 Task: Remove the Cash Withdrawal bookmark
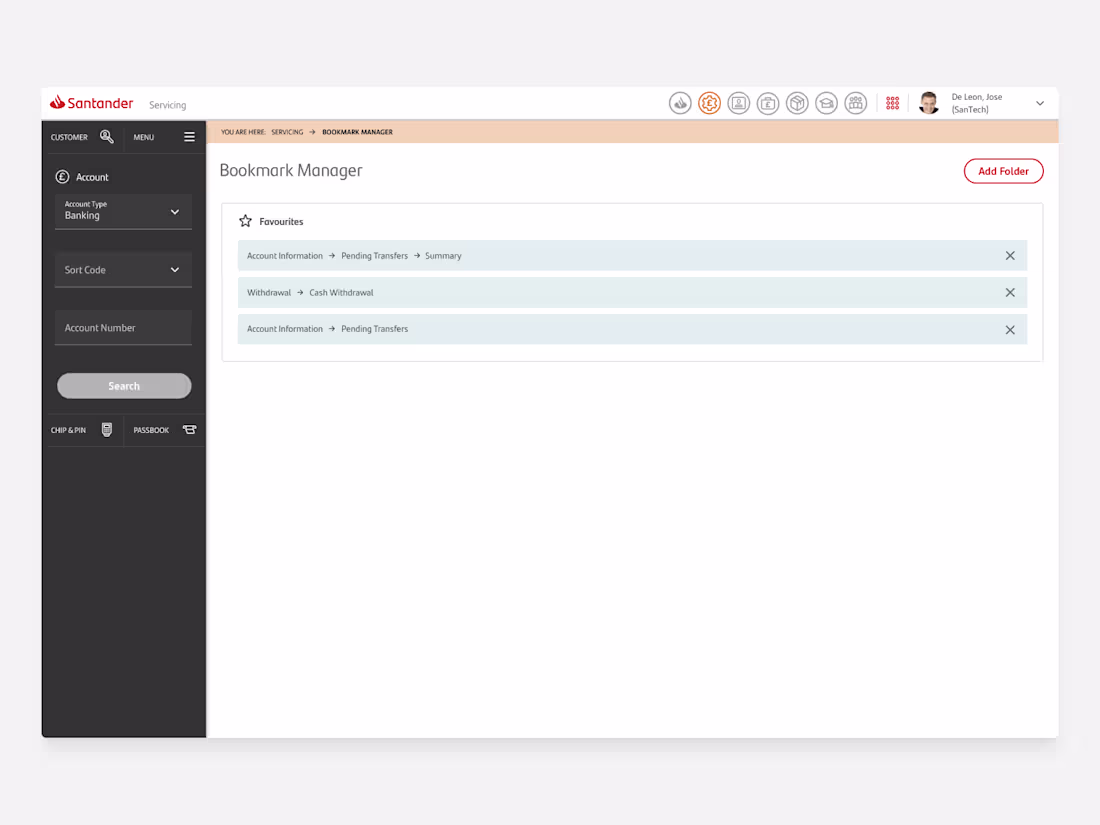[1010, 292]
